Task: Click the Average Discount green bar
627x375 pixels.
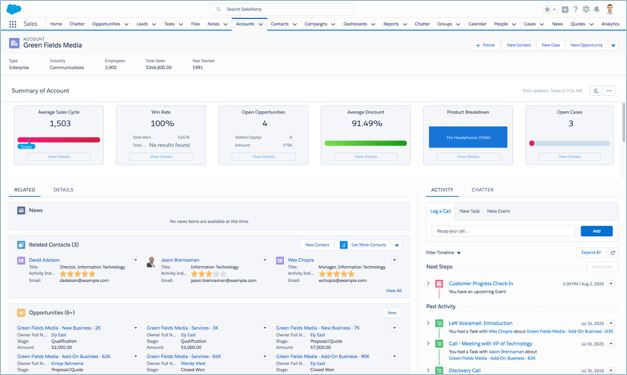Action: tap(365, 143)
